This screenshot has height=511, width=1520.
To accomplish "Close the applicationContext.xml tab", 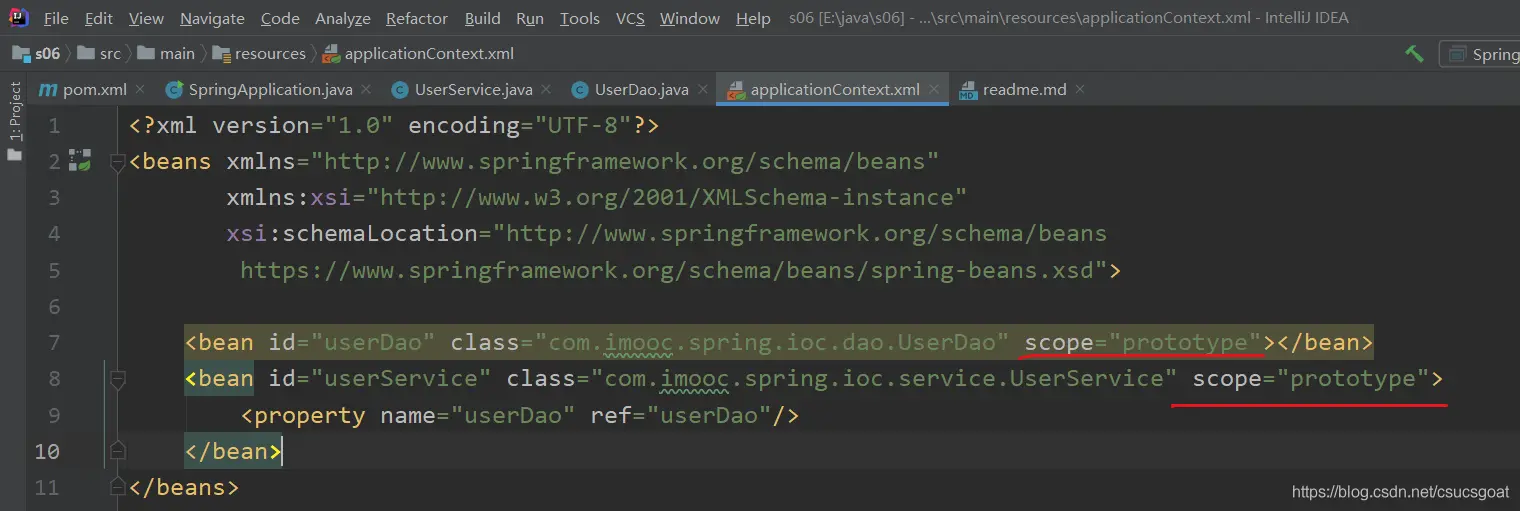I will coord(934,90).
